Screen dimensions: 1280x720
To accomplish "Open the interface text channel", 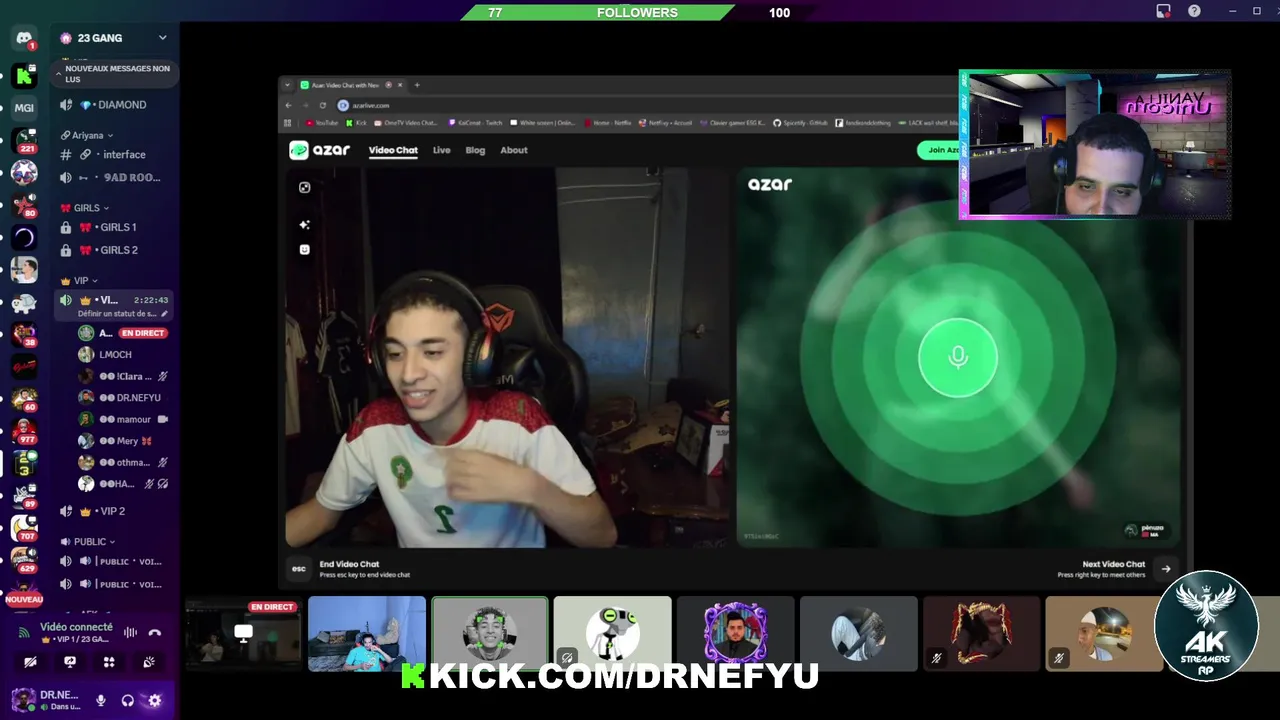I will 115,155.
